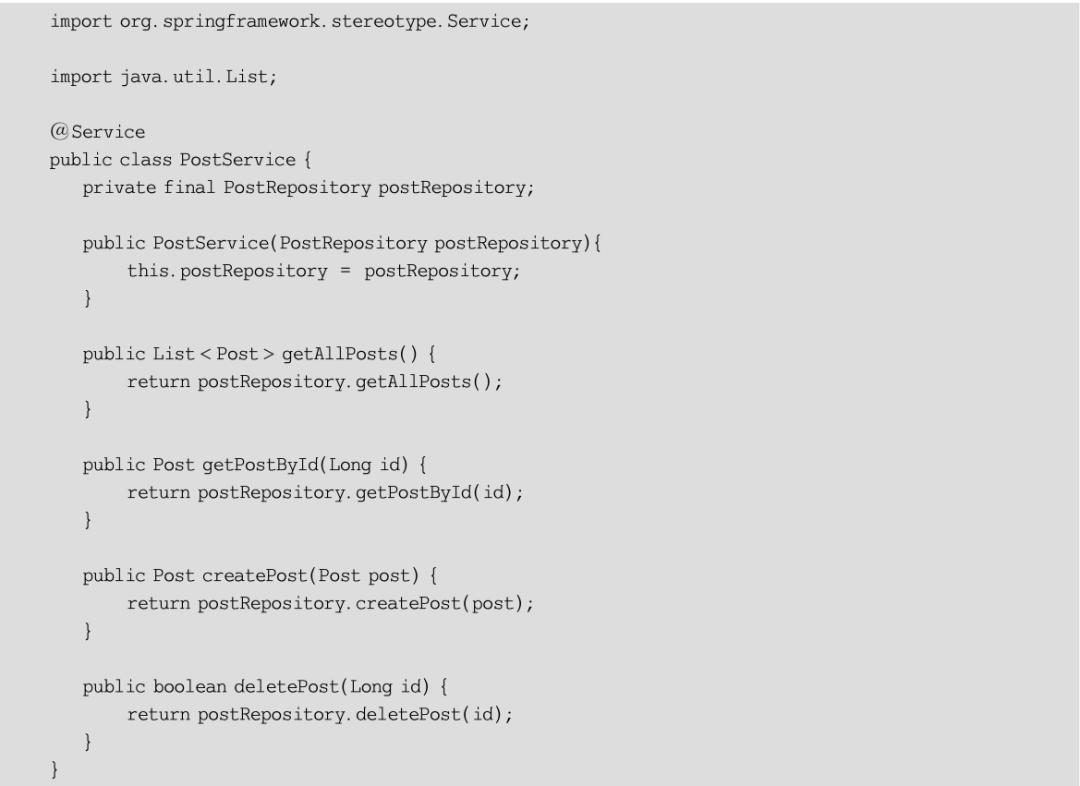Click the final closing brace of the class
The width and height of the screenshot is (1080, 786).
click(54, 771)
